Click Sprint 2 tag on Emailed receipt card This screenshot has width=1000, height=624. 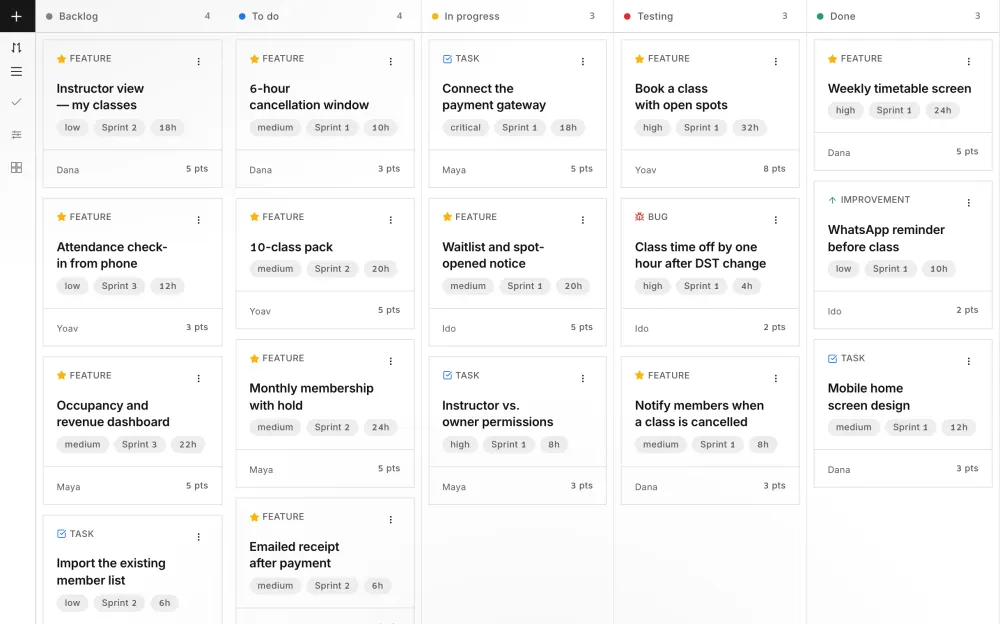click(332, 586)
